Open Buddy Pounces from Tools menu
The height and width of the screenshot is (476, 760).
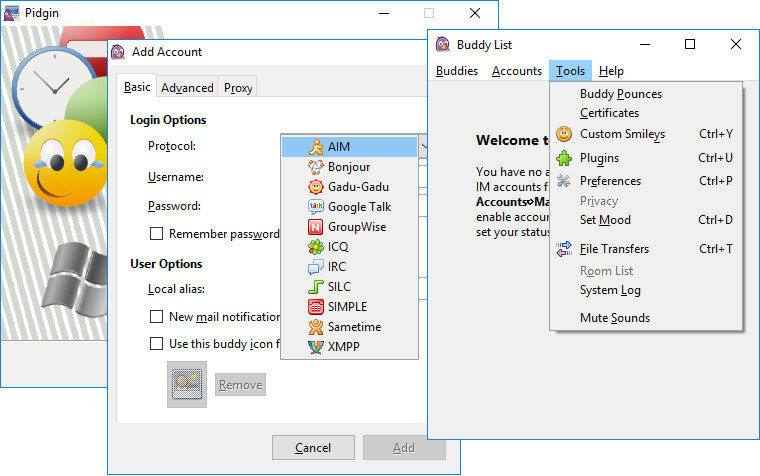tap(646, 94)
